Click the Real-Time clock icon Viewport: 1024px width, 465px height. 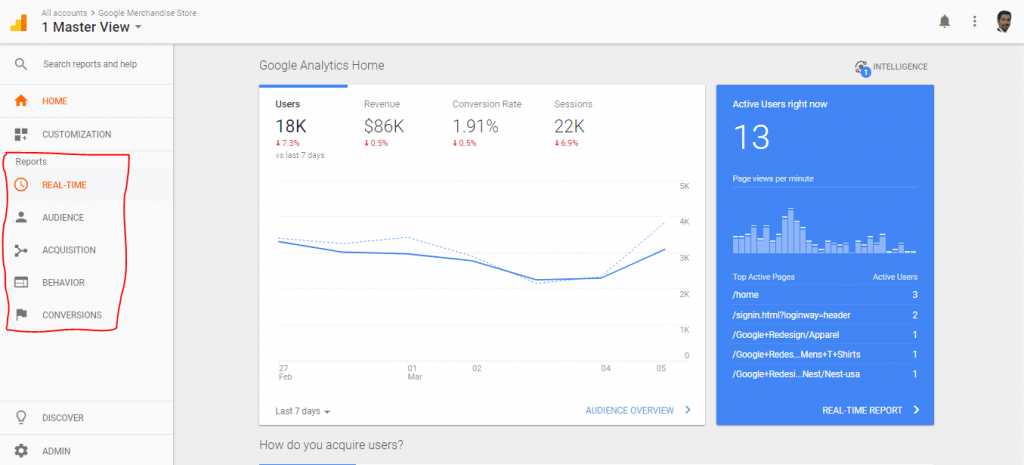[x=21, y=185]
